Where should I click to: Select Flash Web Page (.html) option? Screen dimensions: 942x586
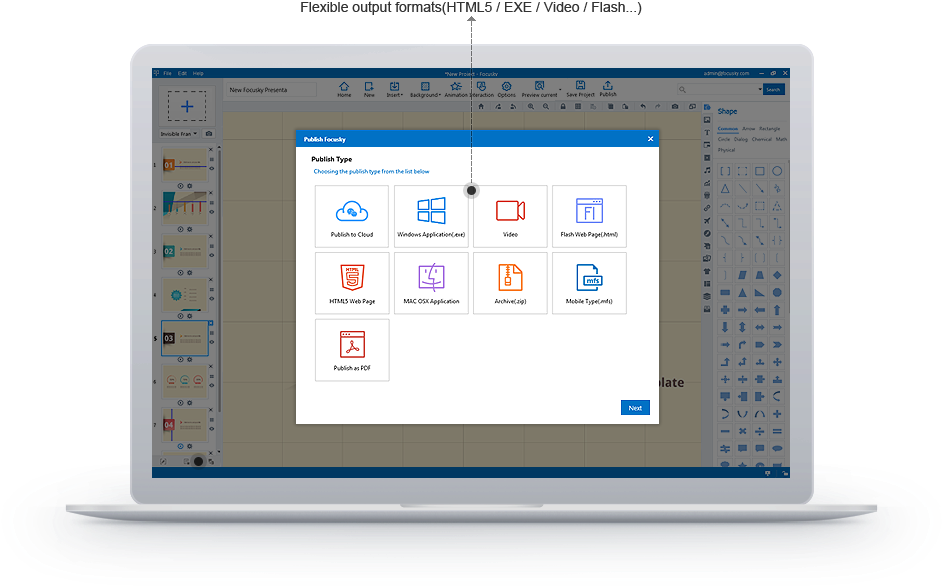pos(589,216)
